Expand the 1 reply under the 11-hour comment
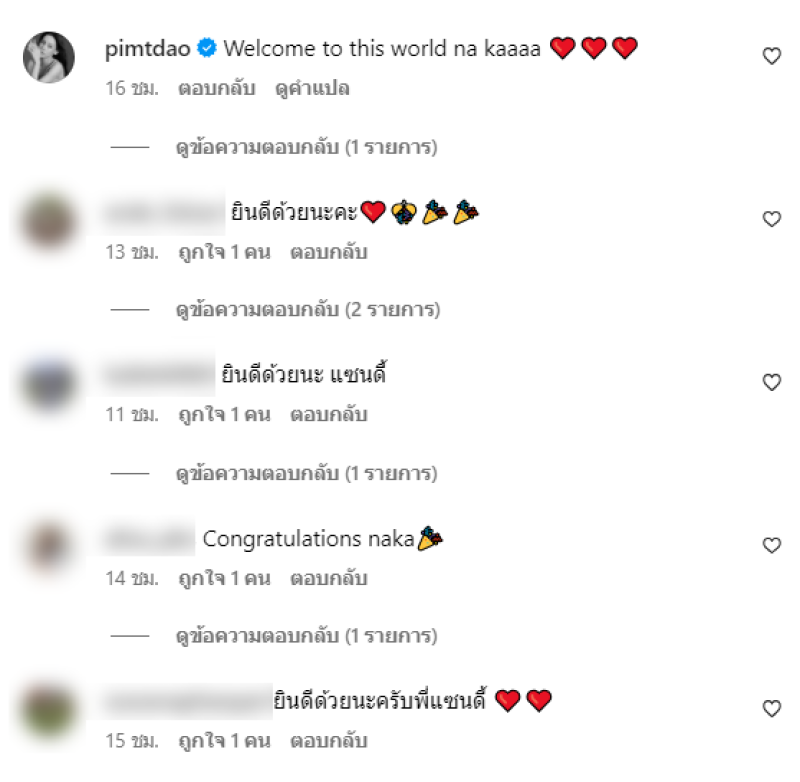 [x=306, y=473]
